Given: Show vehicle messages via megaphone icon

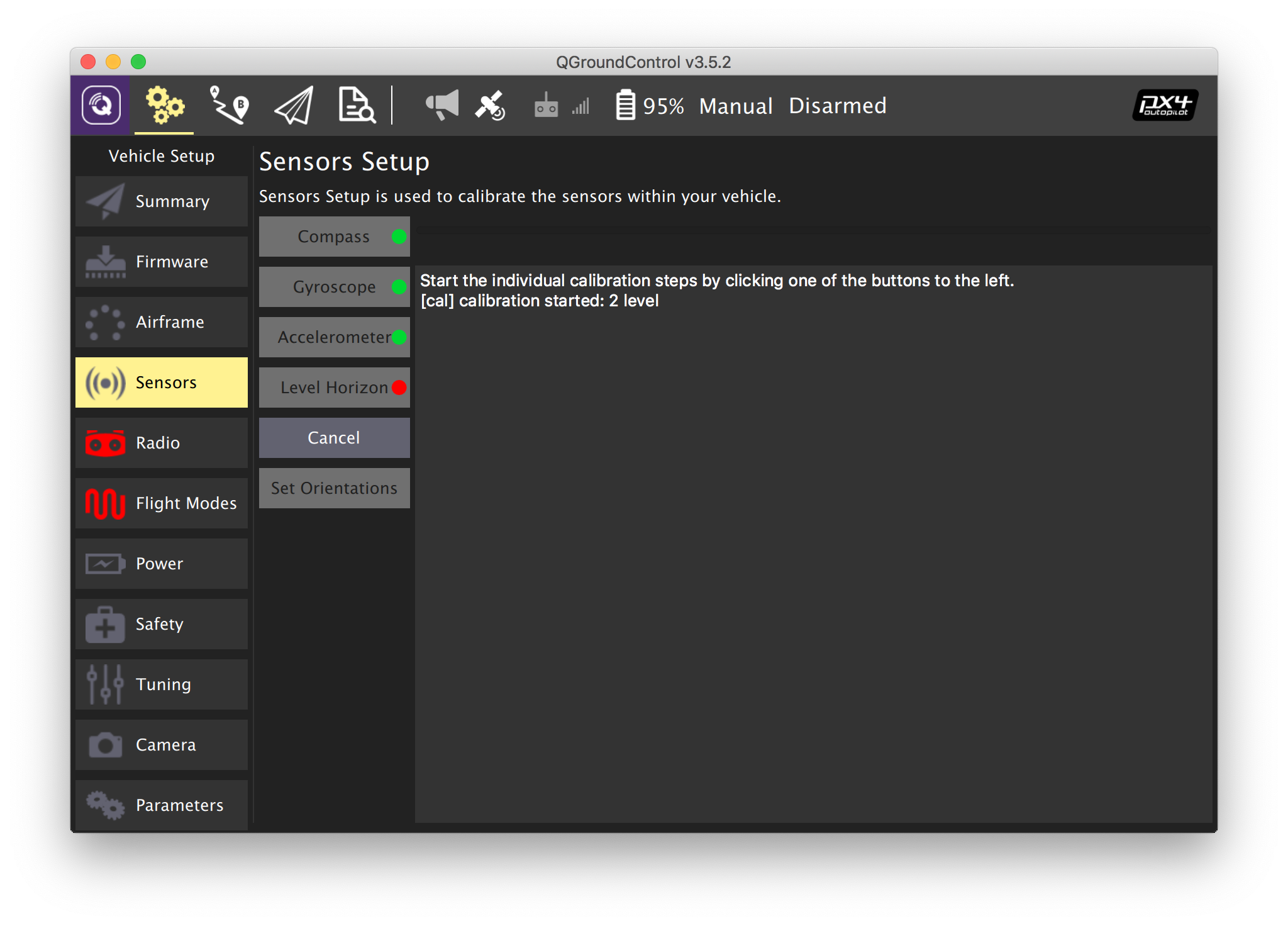Looking at the screenshot, I should pos(442,105).
